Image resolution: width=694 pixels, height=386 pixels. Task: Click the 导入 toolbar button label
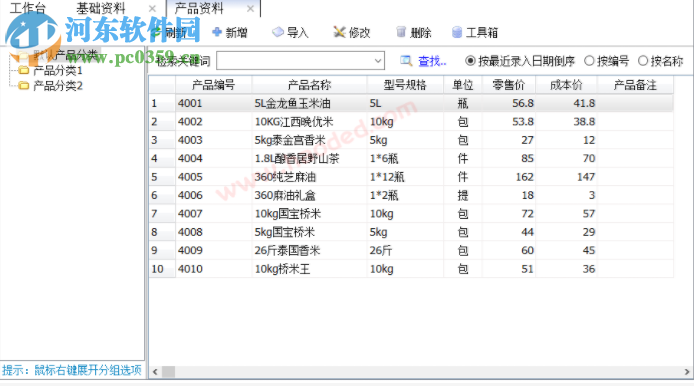pos(297,32)
